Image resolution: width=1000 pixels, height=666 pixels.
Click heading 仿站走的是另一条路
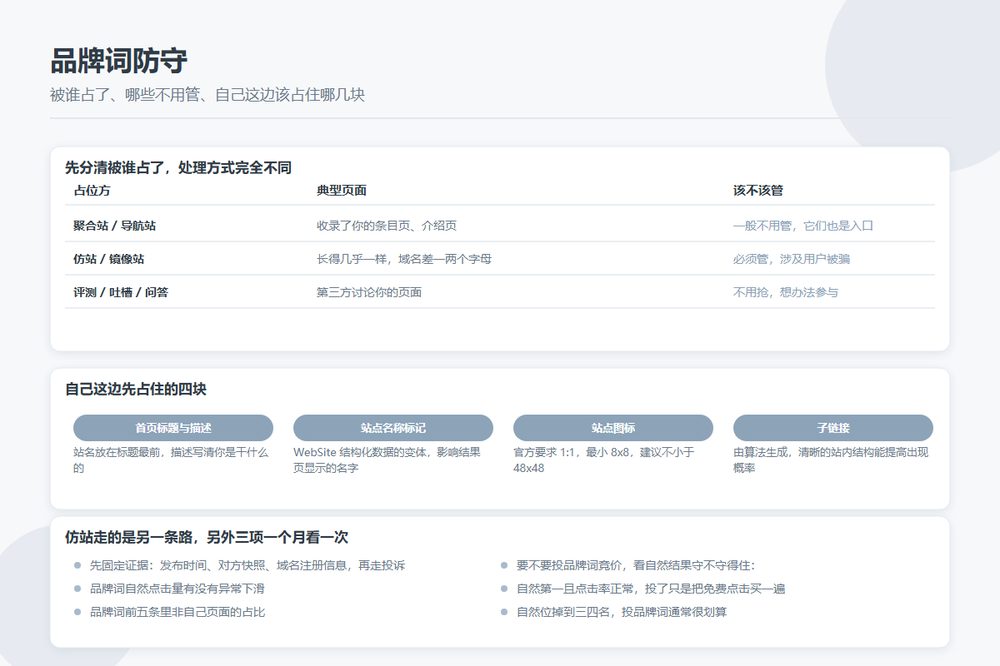pos(207,537)
